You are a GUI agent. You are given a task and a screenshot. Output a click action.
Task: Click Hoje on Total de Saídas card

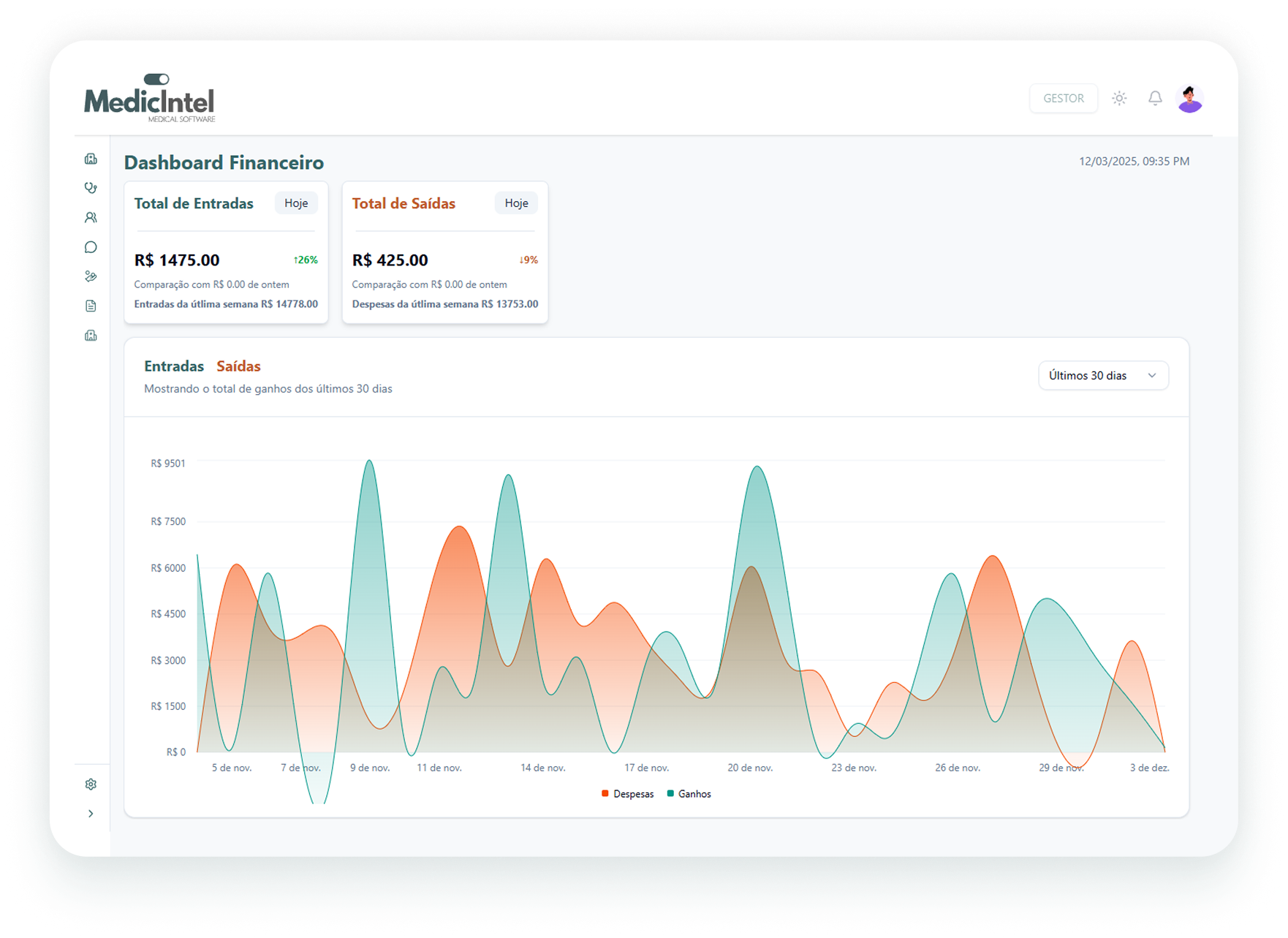pyautogui.click(x=516, y=203)
